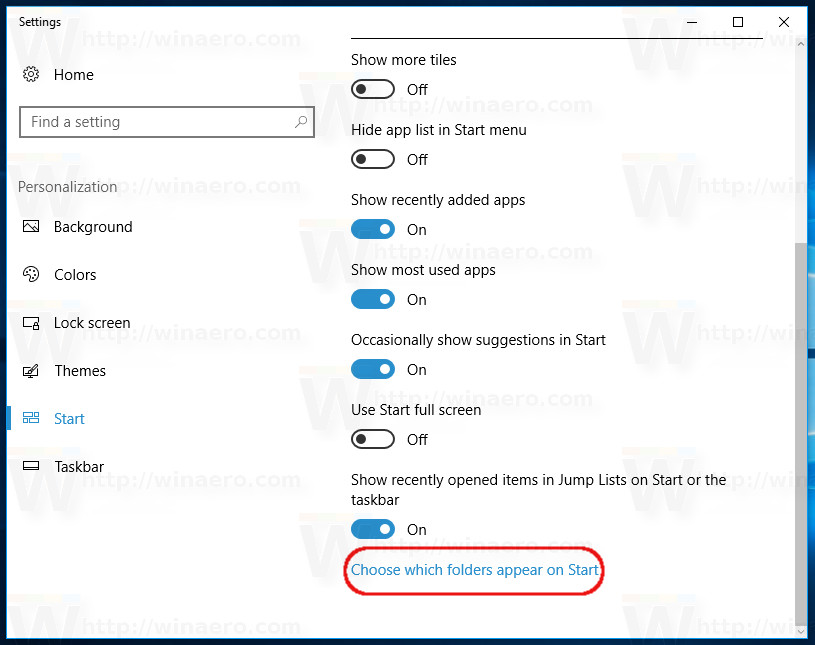Disable "Show recently added apps"
Image resolution: width=815 pixels, height=645 pixels.
[373, 229]
